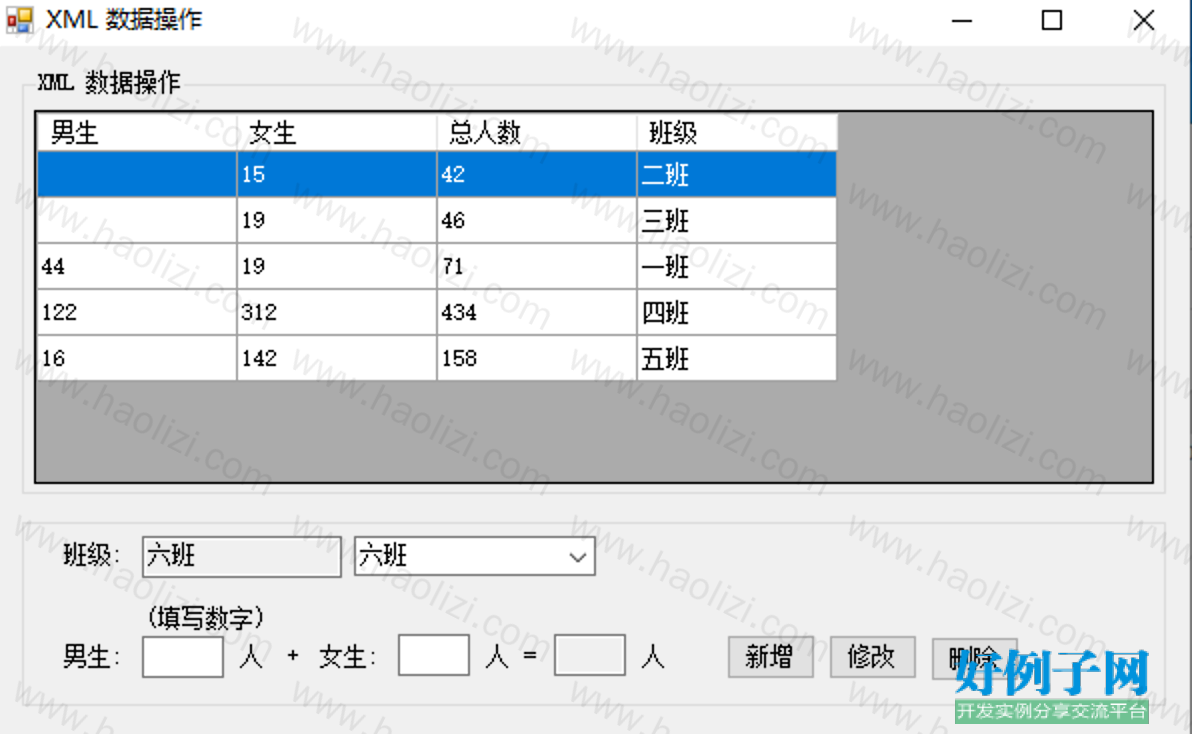The height and width of the screenshot is (734, 1192).
Task: Click the cell with value 16
Action: click(137, 358)
